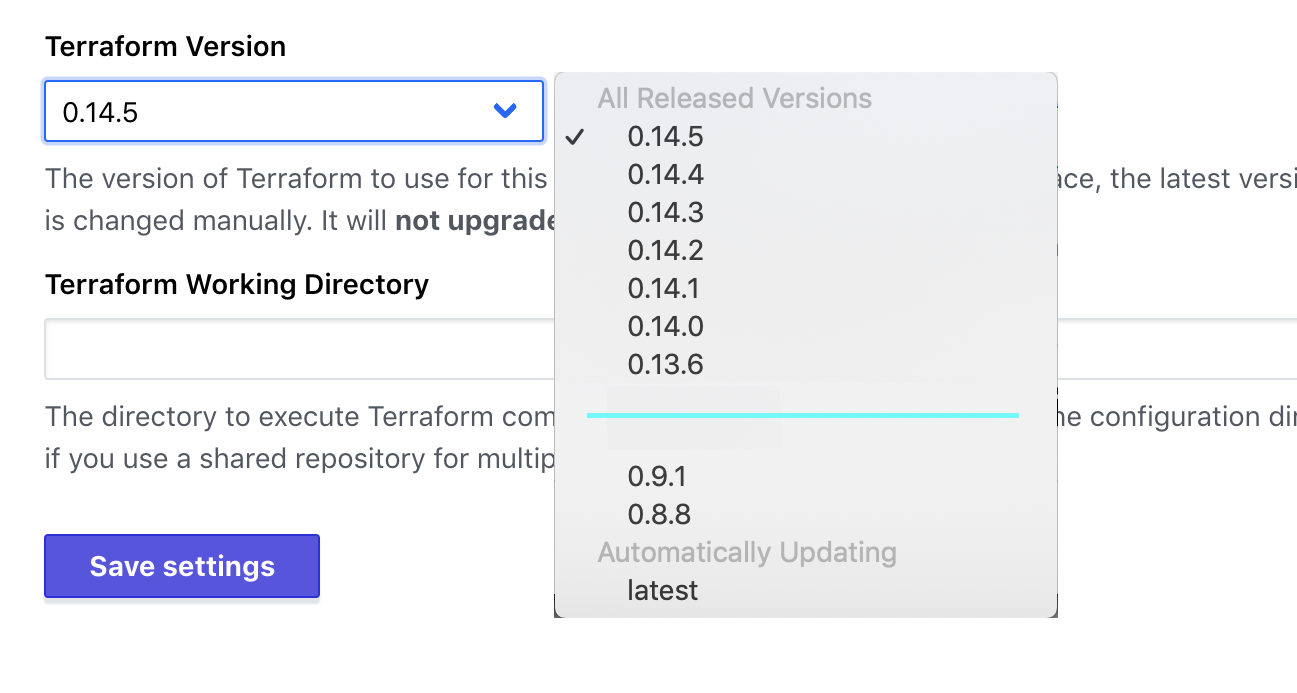Focus the Terraform Working Directory field
Image resolution: width=1297 pixels, height=693 pixels.
pos(670,349)
